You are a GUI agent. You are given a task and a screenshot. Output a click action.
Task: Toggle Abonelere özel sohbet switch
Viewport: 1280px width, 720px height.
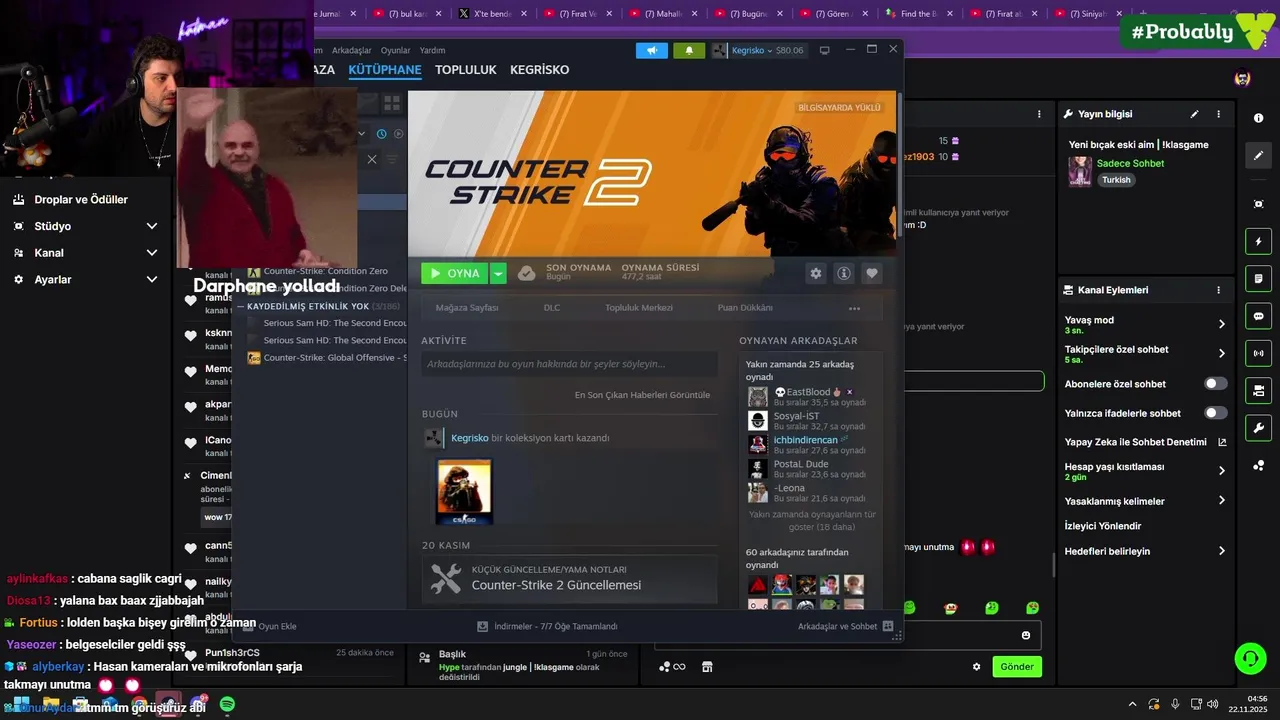1216,384
